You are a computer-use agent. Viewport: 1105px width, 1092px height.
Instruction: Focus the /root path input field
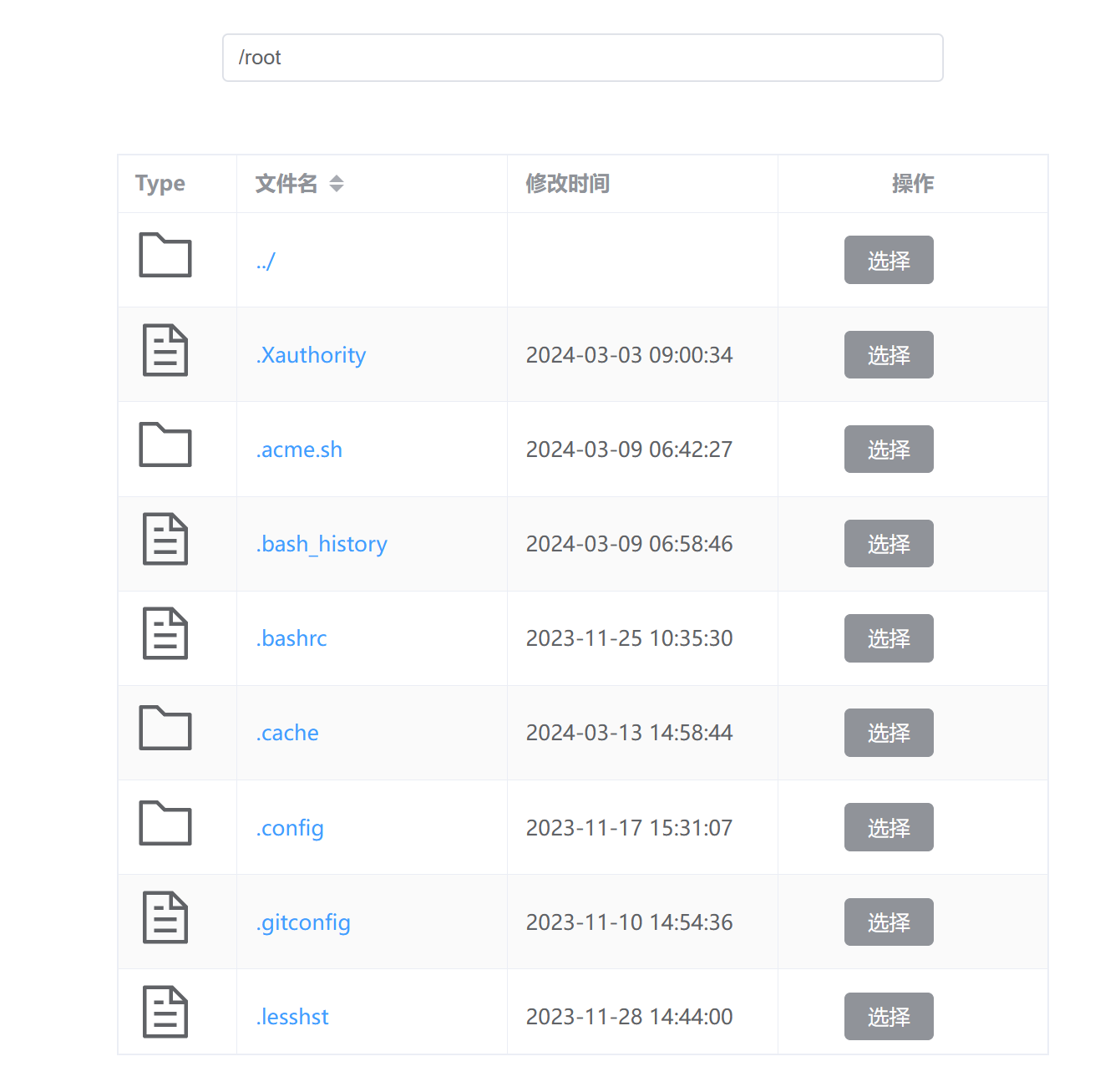582,58
